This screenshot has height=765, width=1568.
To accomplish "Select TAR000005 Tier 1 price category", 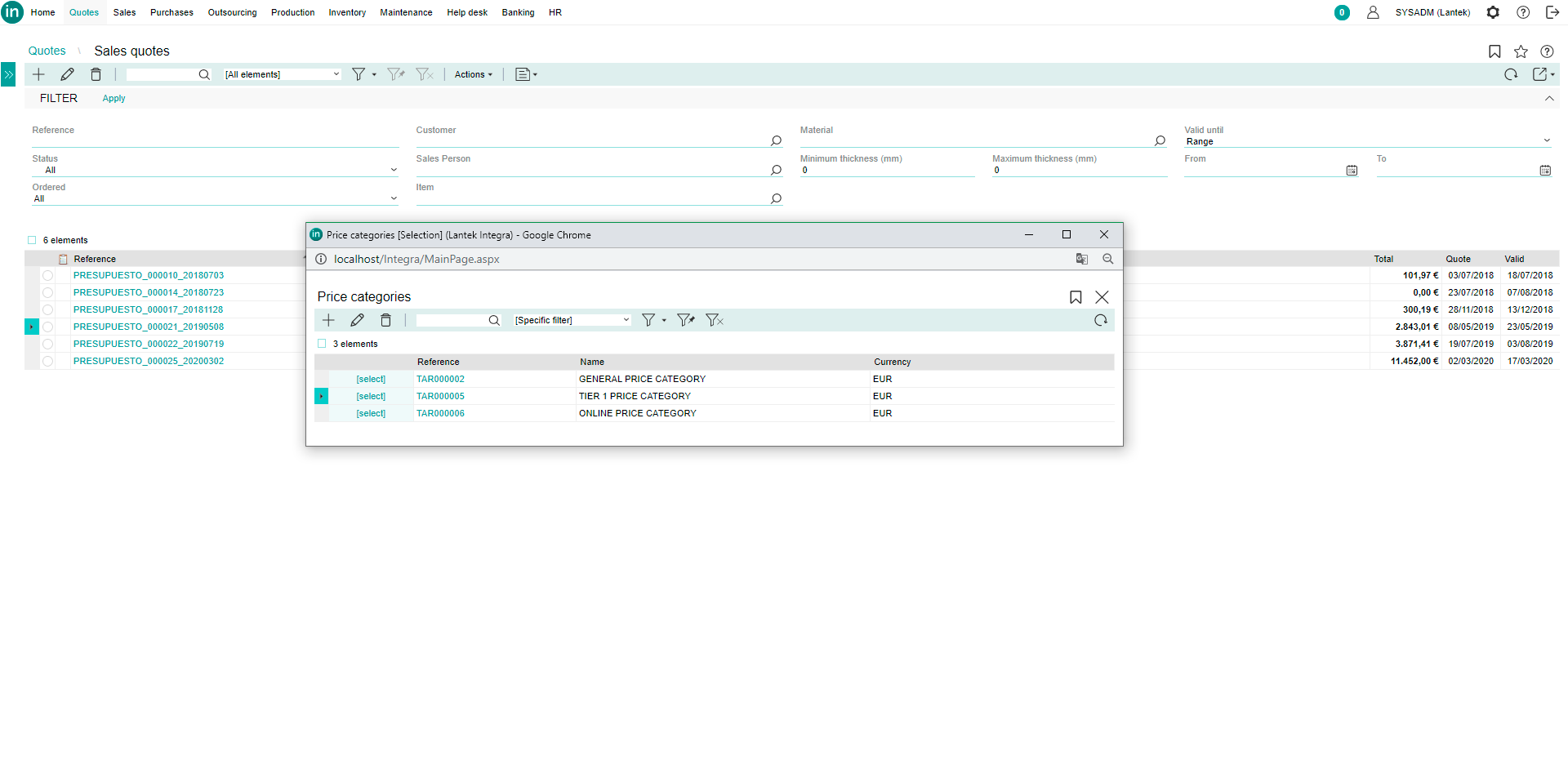I will (x=371, y=396).
